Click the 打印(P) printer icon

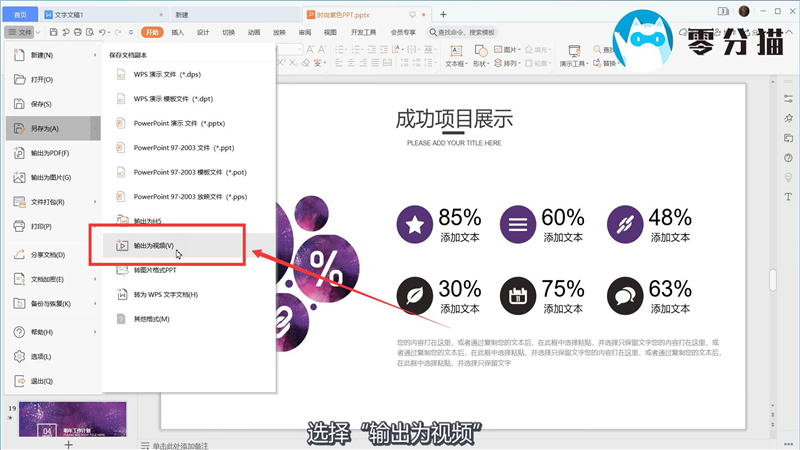click(x=18, y=226)
